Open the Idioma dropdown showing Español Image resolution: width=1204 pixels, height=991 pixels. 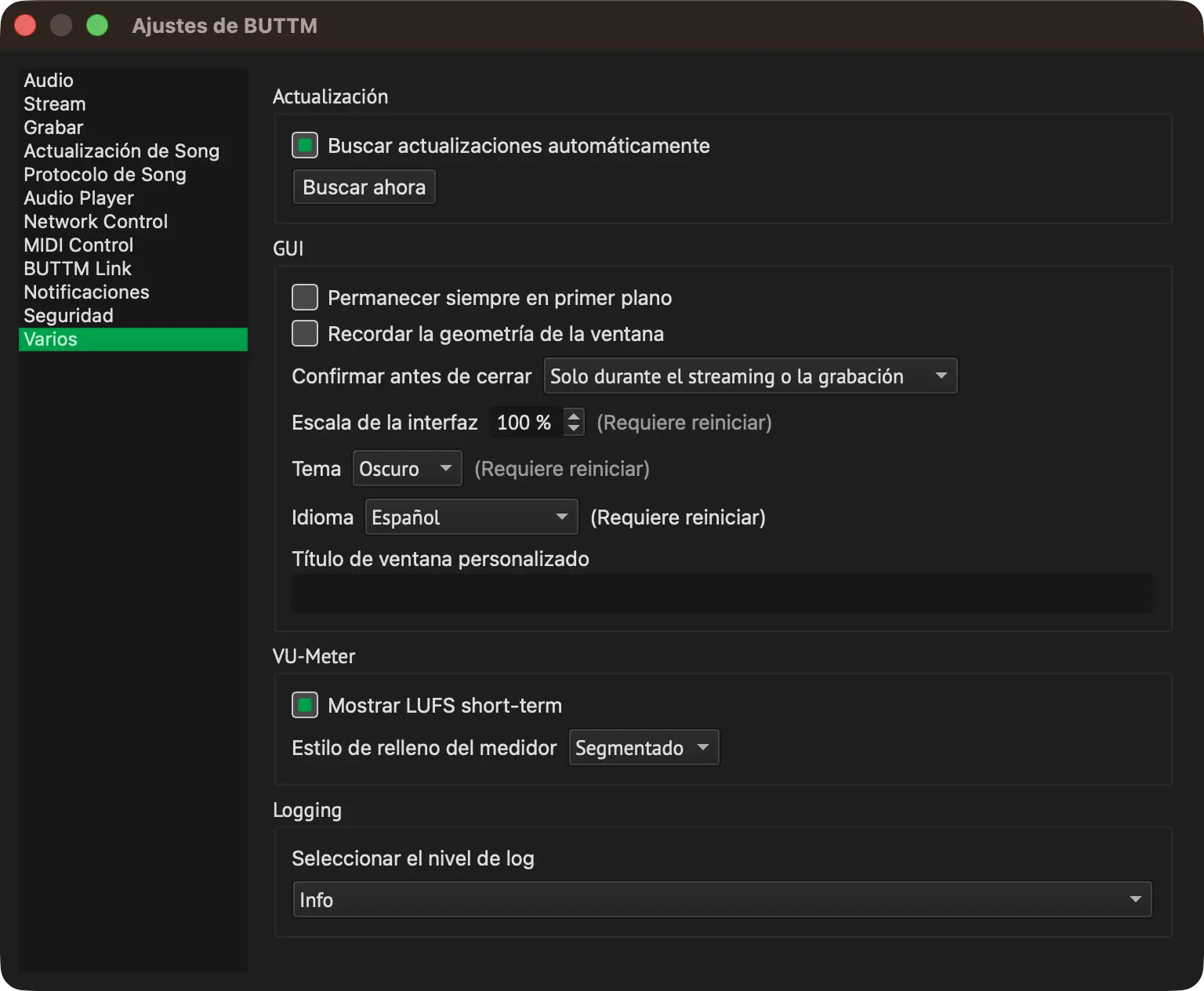[x=472, y=517]
